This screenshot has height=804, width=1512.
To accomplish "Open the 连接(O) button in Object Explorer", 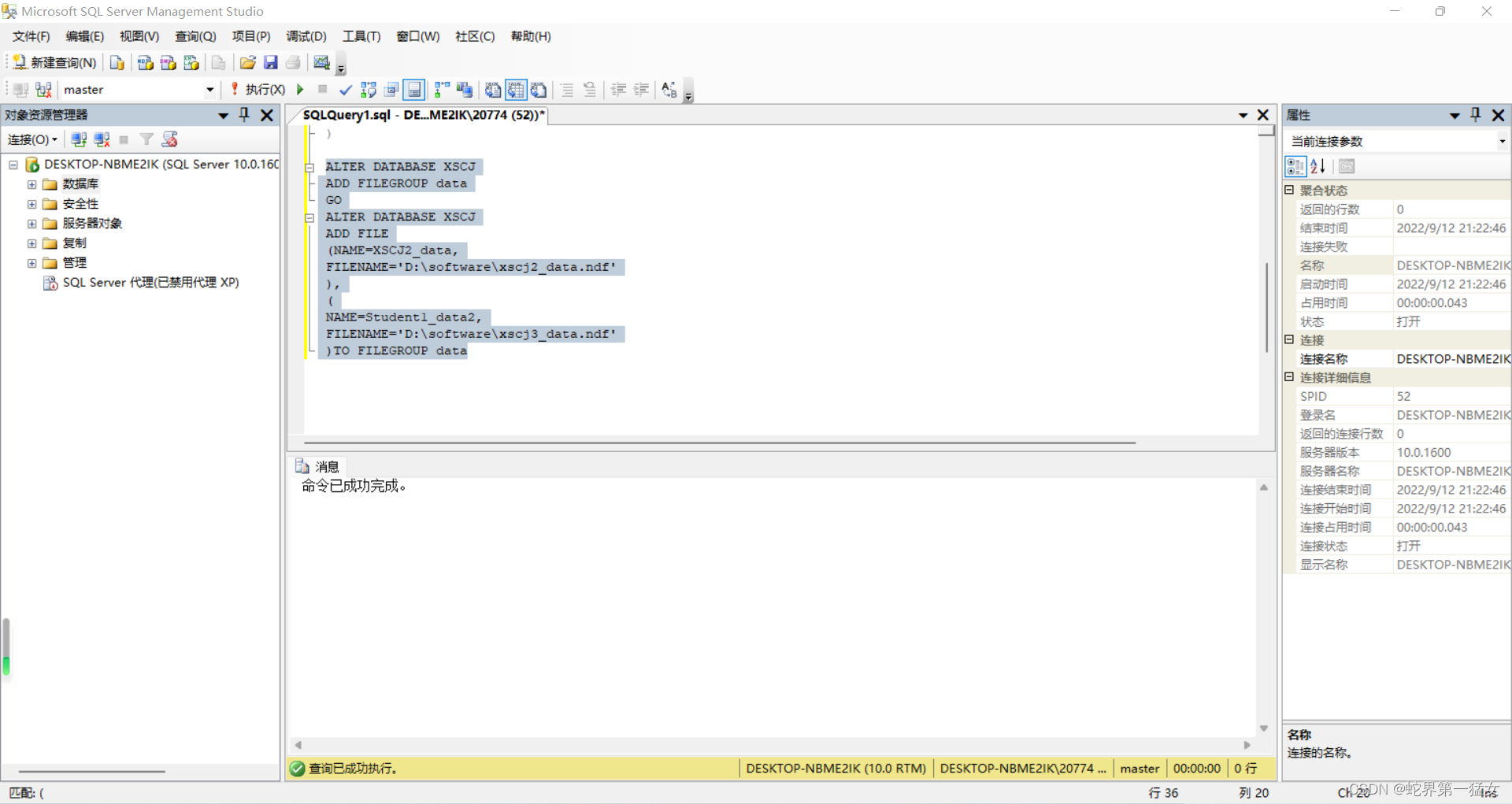I will (31, 139).
